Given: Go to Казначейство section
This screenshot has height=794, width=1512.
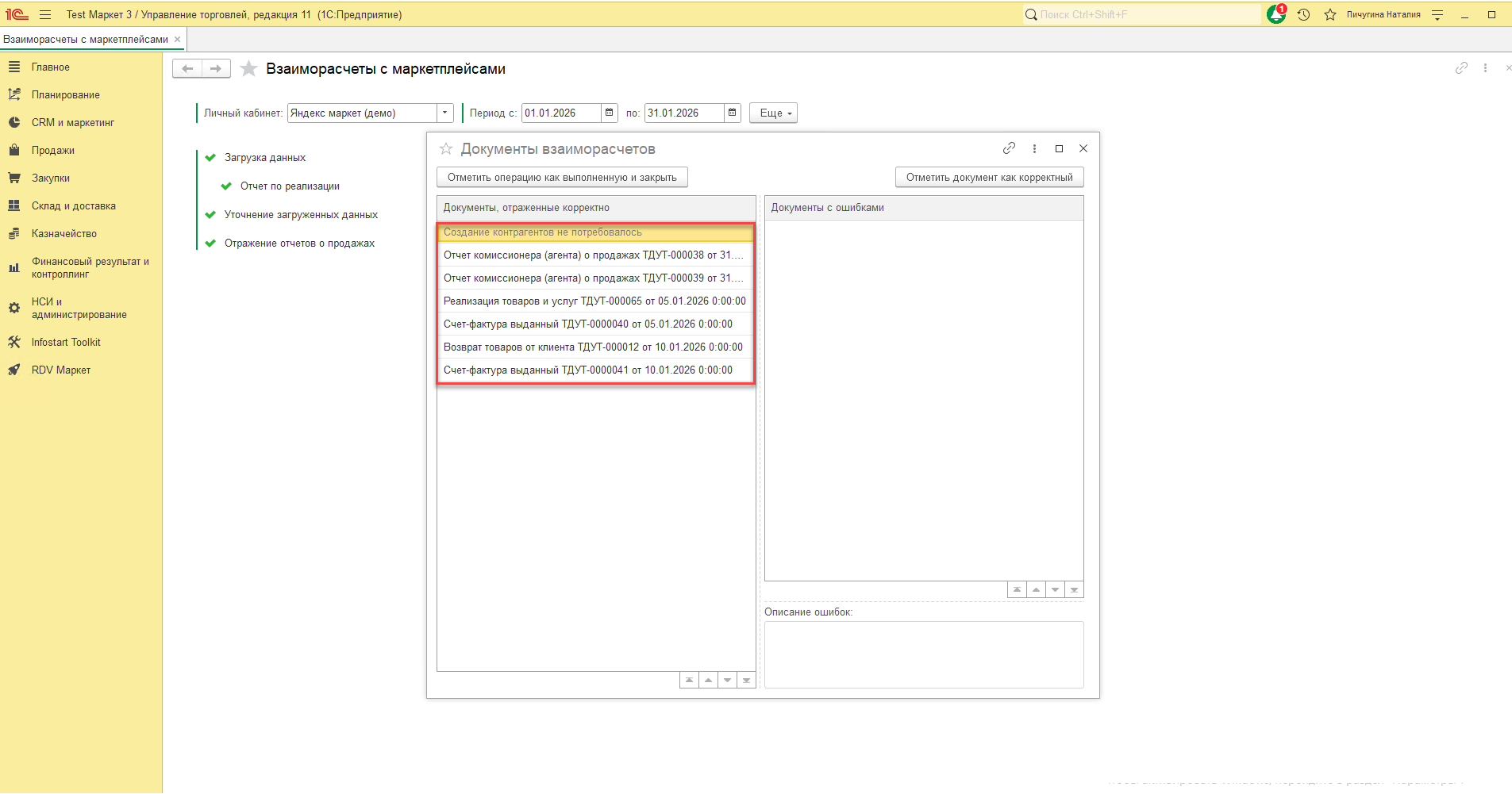Looking at the screenshot, I should click(x=64, y=233).
